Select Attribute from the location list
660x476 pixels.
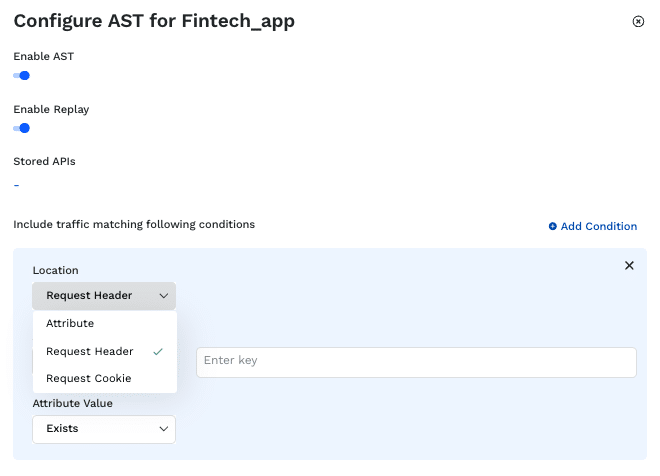tap(70, 324)
